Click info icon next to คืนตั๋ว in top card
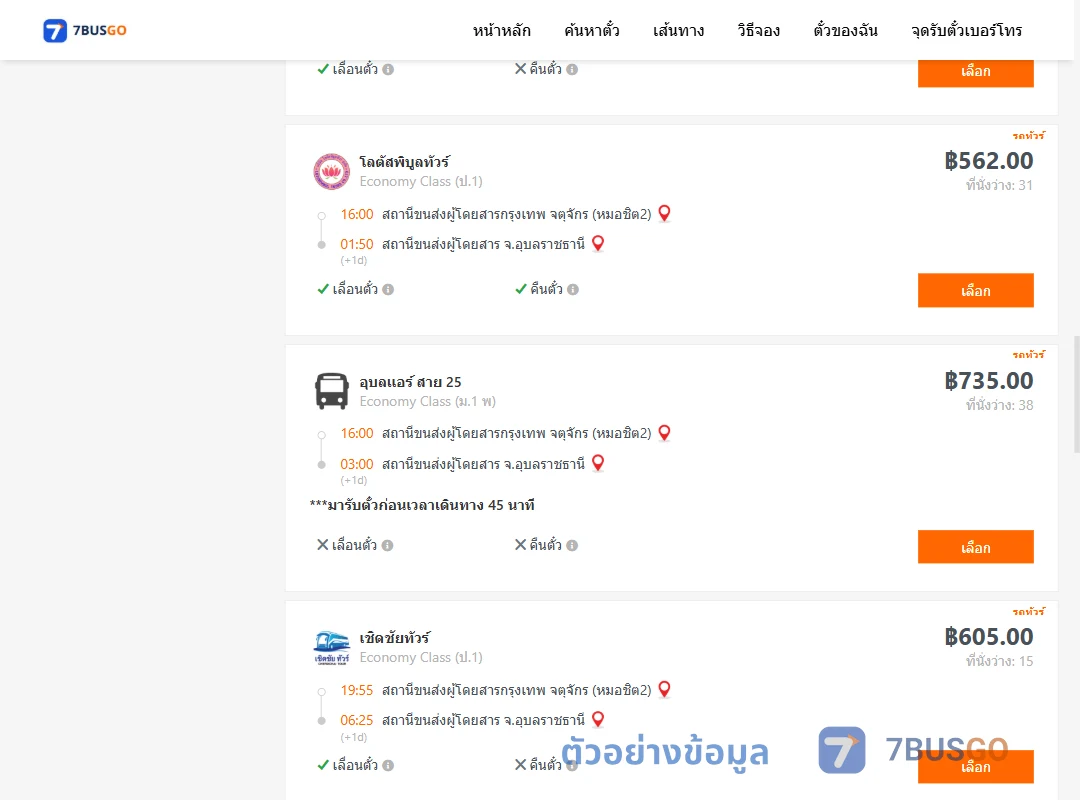 coord(572,70)
